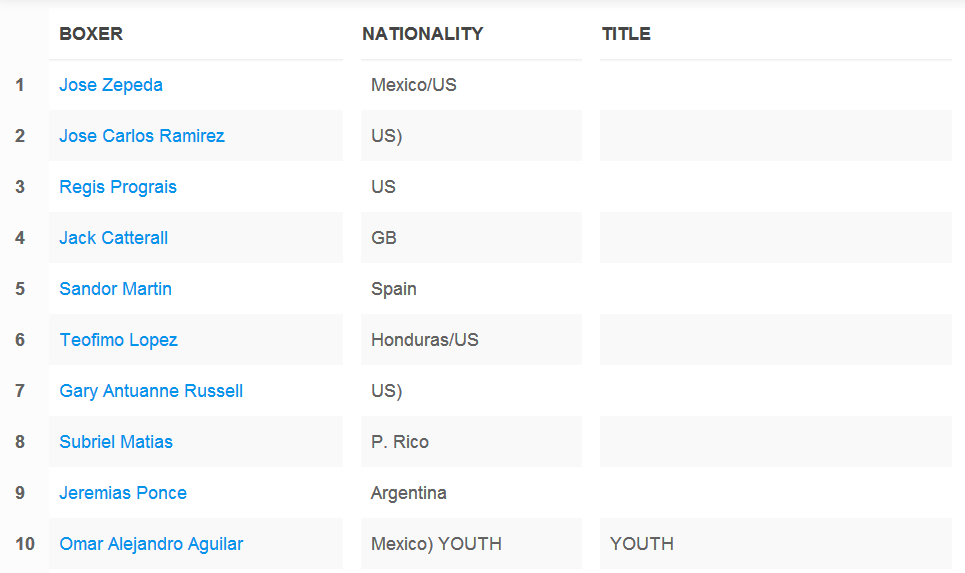
Task: Select the P. Rico nationality cell
Action: tap(471, 442)
